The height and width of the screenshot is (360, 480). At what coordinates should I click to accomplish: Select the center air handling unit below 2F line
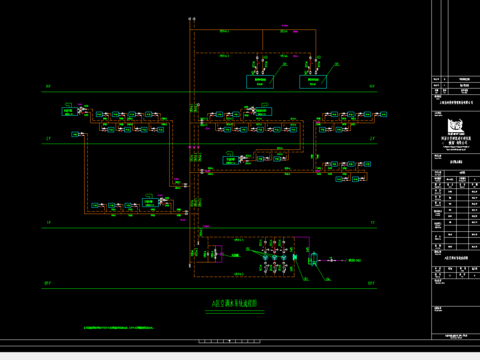point(230,160)
